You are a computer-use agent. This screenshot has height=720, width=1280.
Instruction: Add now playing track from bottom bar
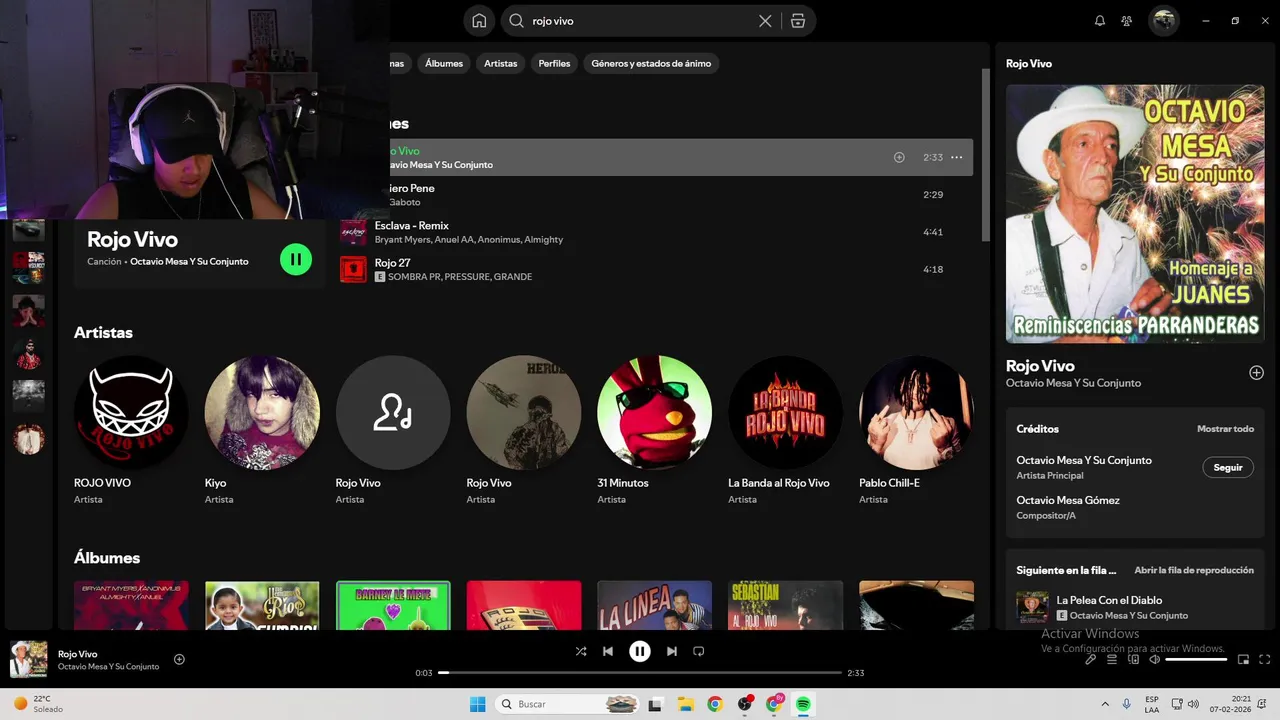tap(179, 659)
